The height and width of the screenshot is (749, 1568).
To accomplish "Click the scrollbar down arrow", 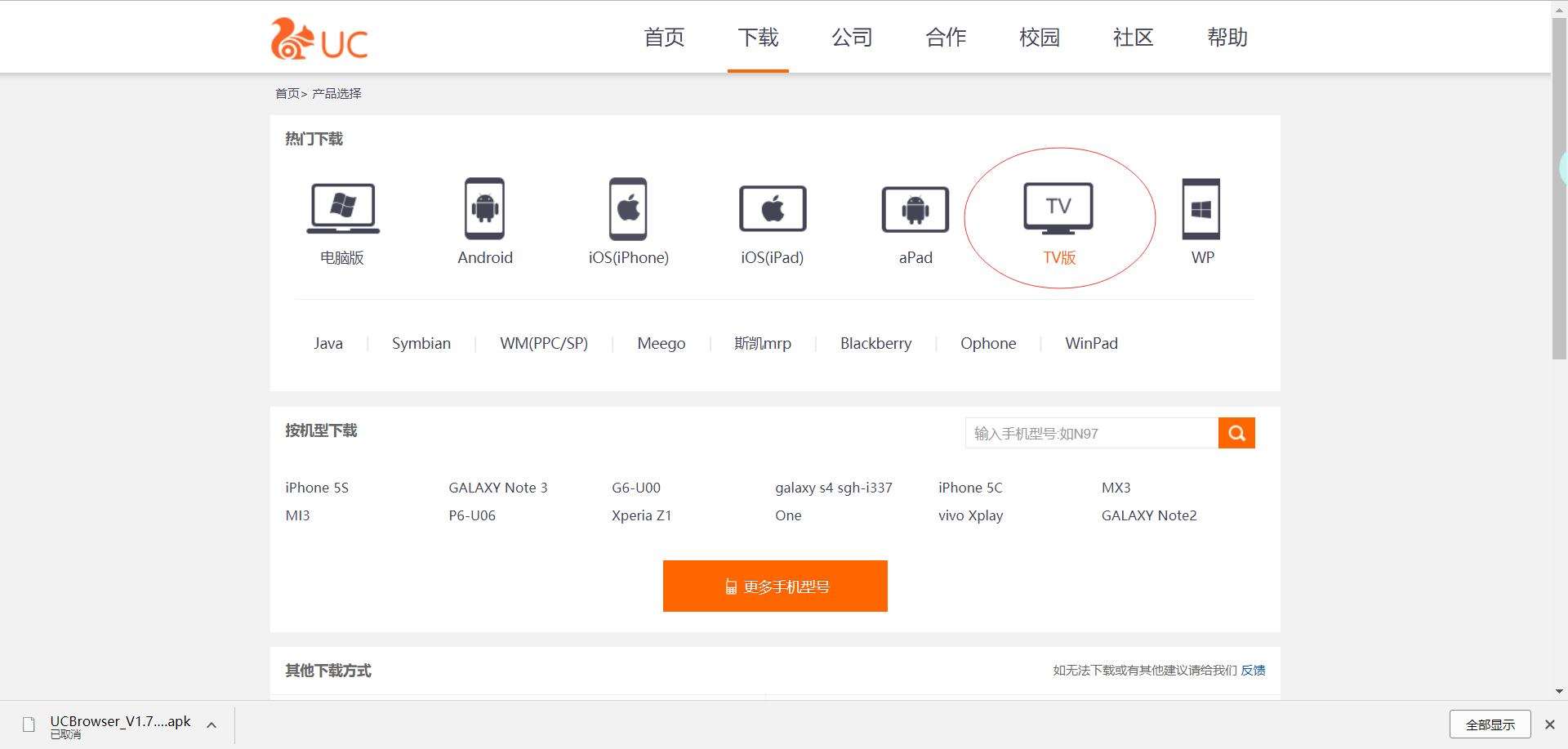I will [x=1559, y=692].
